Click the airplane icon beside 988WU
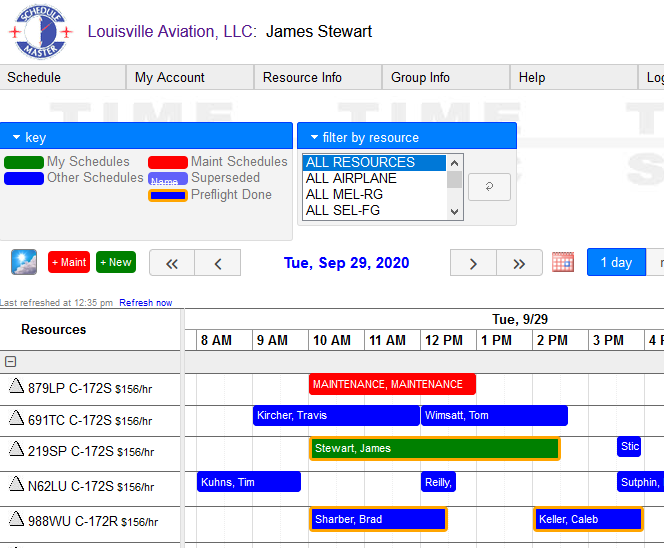The image size is (664, 548). pos(17,518)
